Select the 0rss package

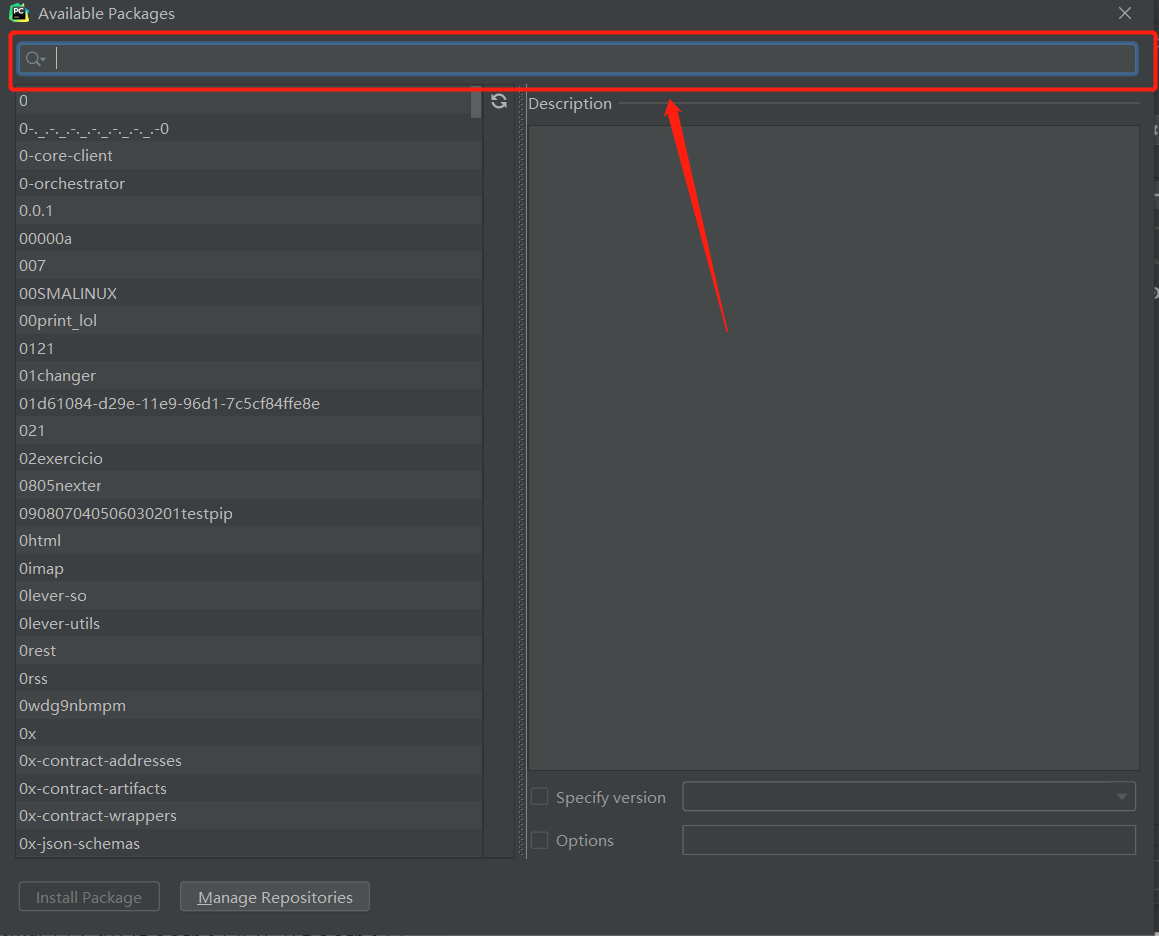[x=249, y=678]
